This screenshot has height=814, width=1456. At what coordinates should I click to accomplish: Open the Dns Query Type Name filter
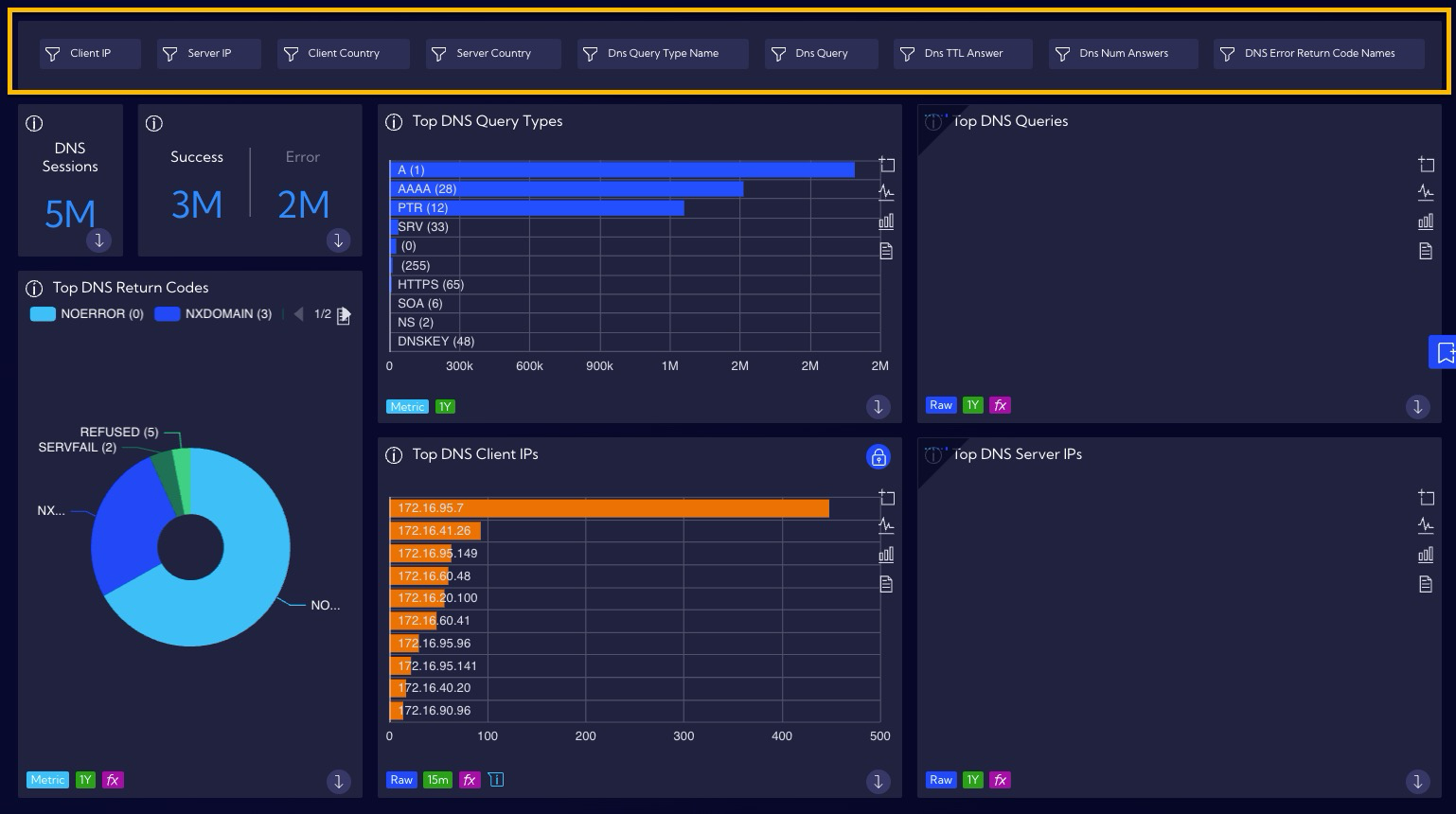pyautogui.click(x=663, y=54)
